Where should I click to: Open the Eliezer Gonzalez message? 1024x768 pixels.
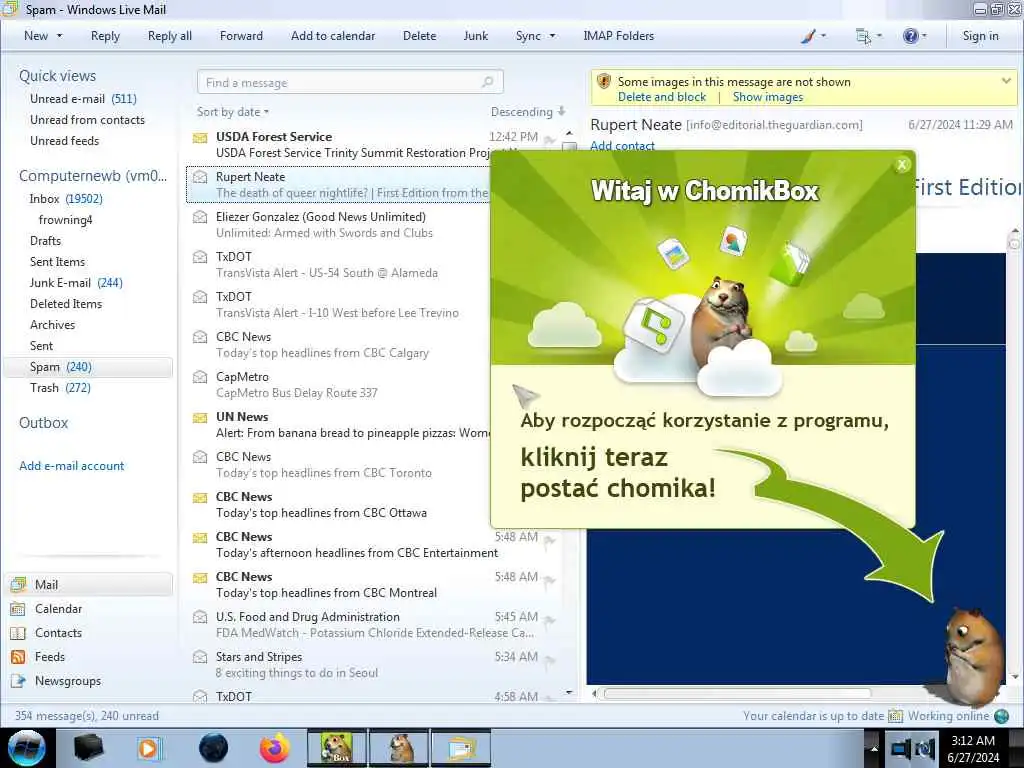coord(340,225)
